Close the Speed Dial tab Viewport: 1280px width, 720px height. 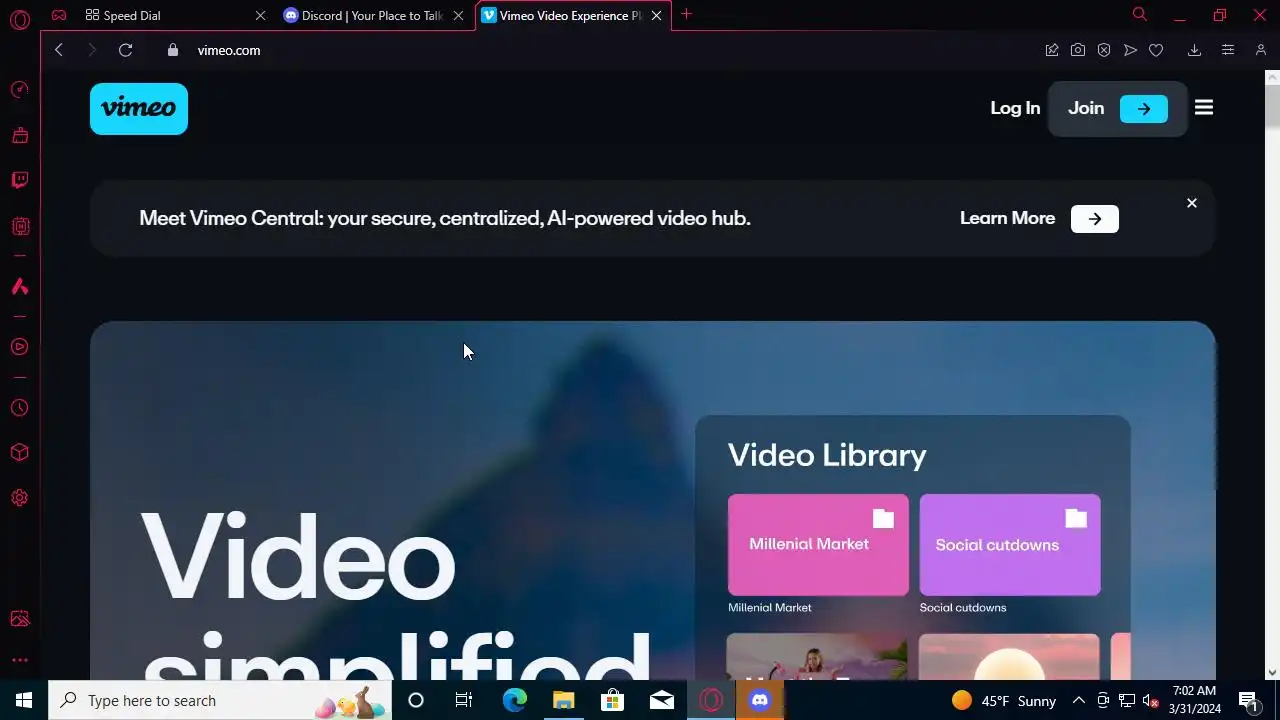pos(260,16)
